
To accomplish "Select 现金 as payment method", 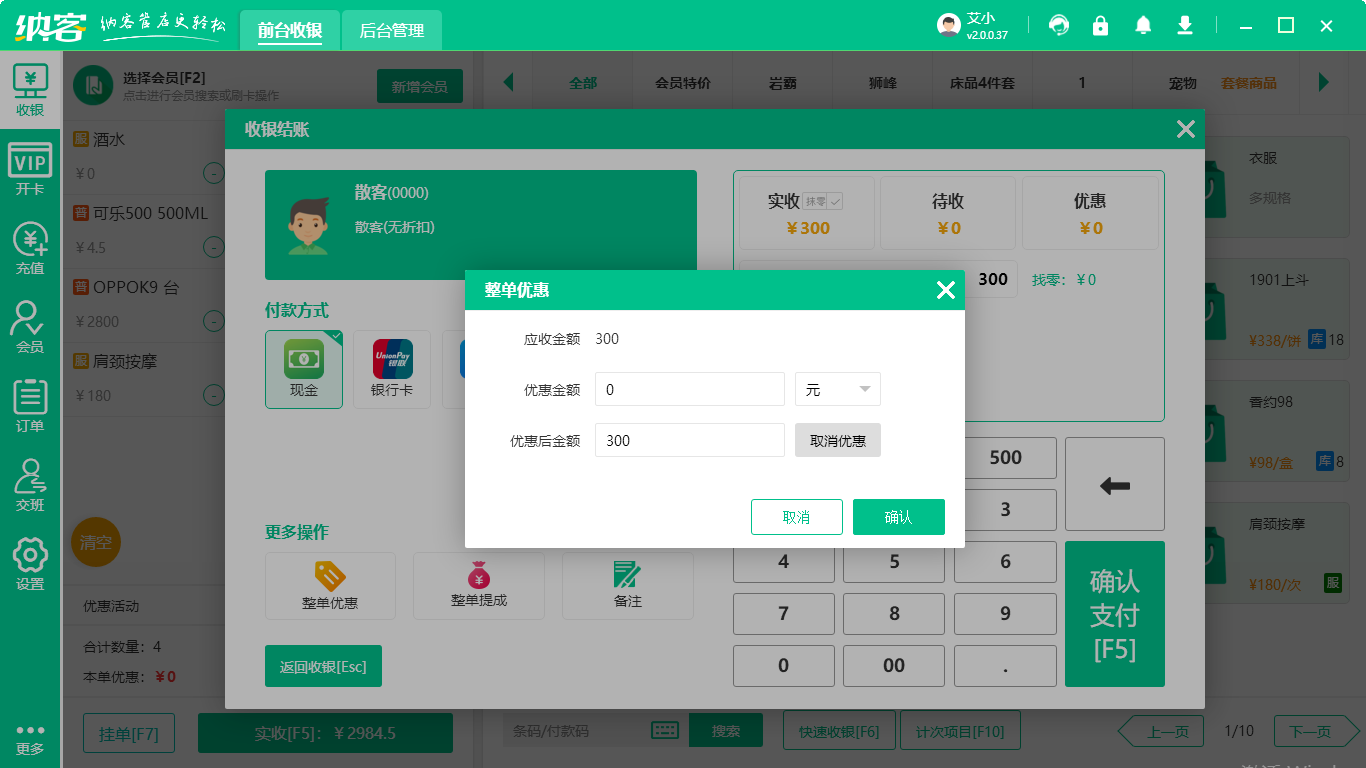I will (x=304, y=369).
